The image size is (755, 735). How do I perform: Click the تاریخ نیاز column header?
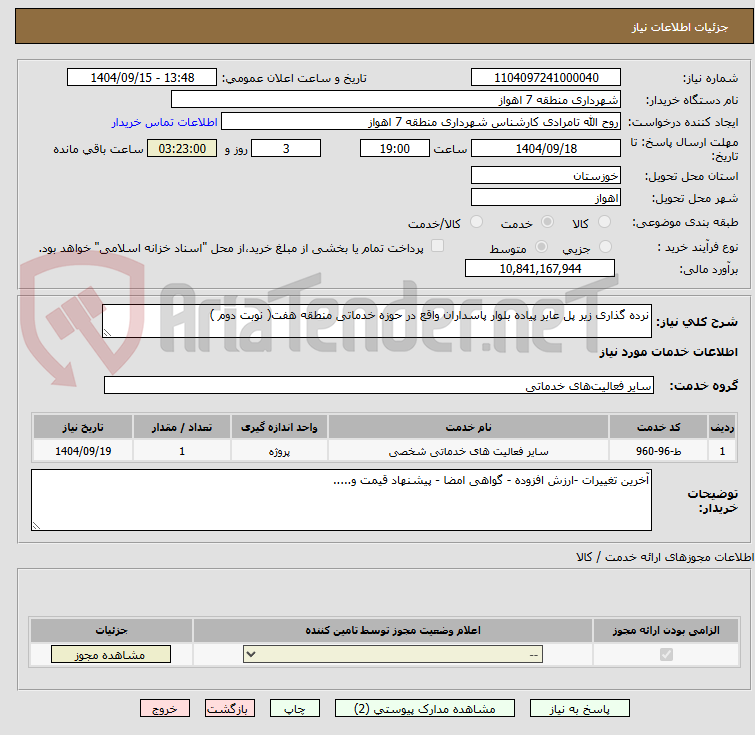(x=83, y=427)
